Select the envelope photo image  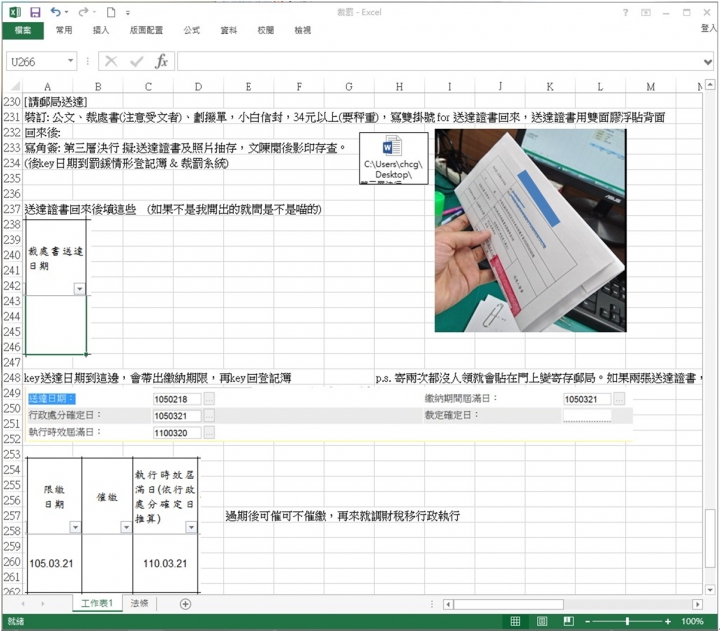530,230
